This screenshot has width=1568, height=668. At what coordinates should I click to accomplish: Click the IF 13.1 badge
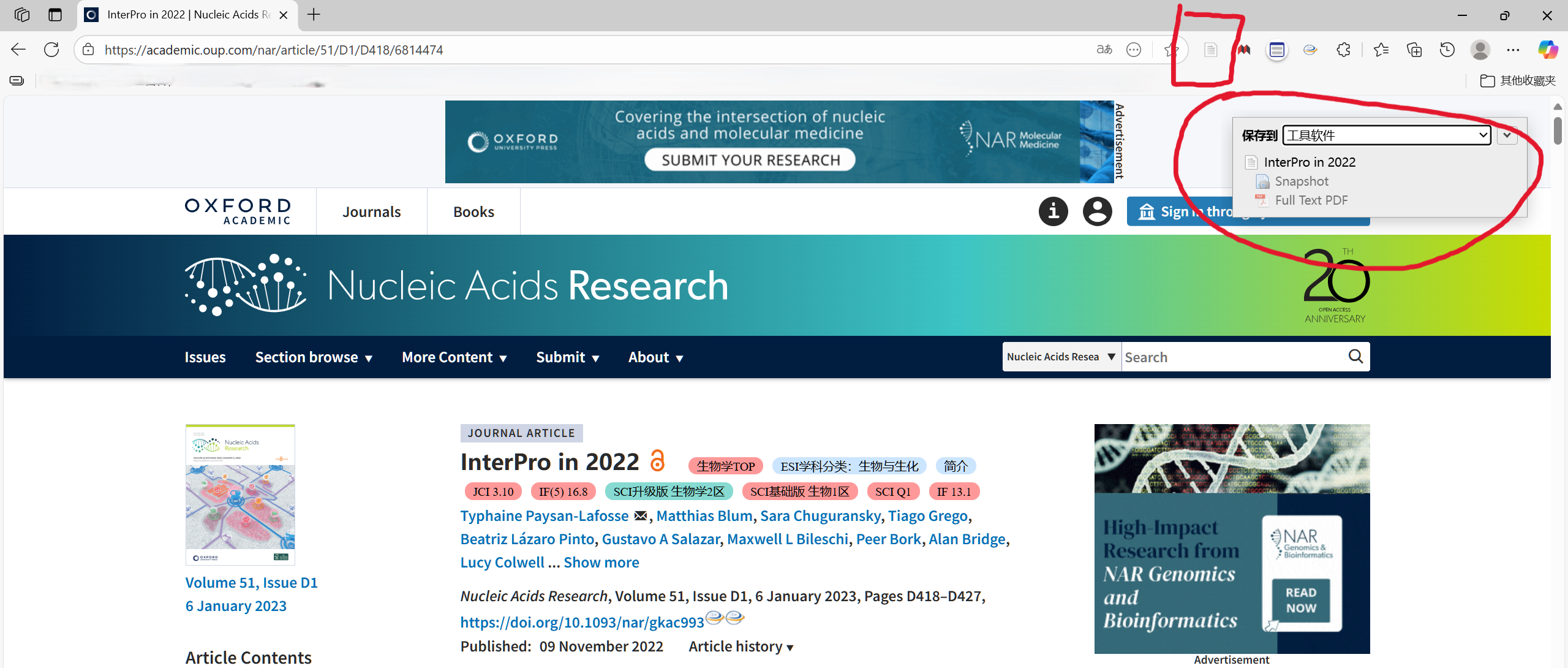pyautogui.click(x=954, y=492)
